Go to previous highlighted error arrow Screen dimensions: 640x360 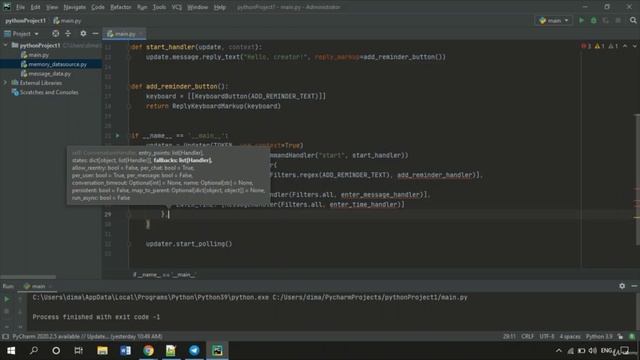625,46
